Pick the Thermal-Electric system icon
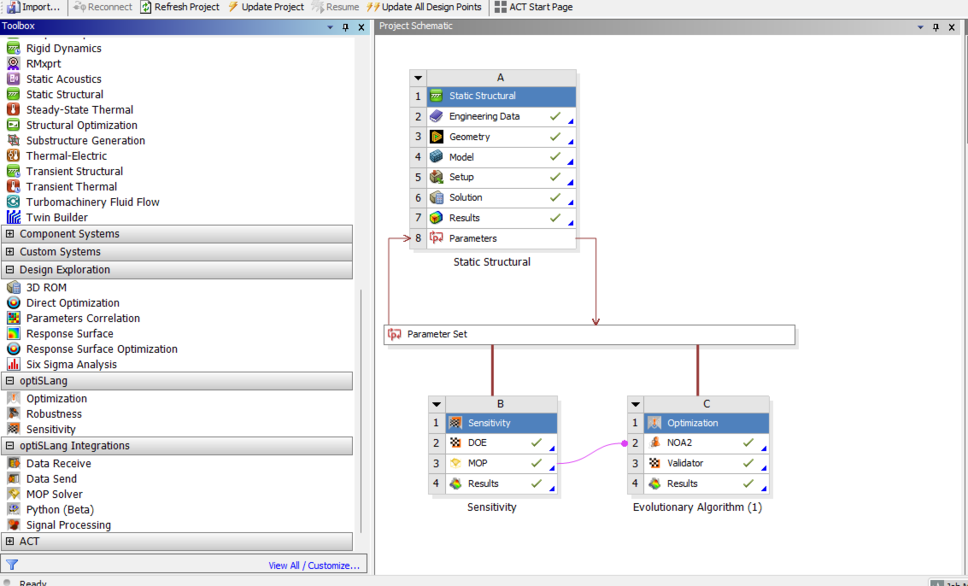 [13, 156]
